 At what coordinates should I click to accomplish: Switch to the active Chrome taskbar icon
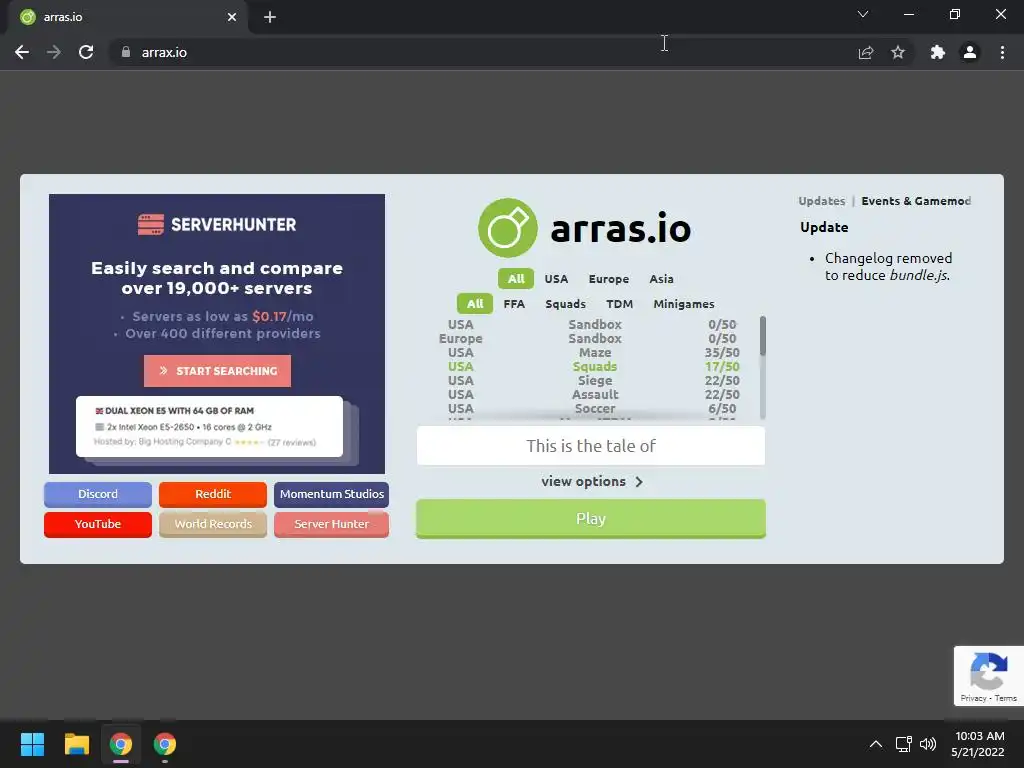coord(121,744)
